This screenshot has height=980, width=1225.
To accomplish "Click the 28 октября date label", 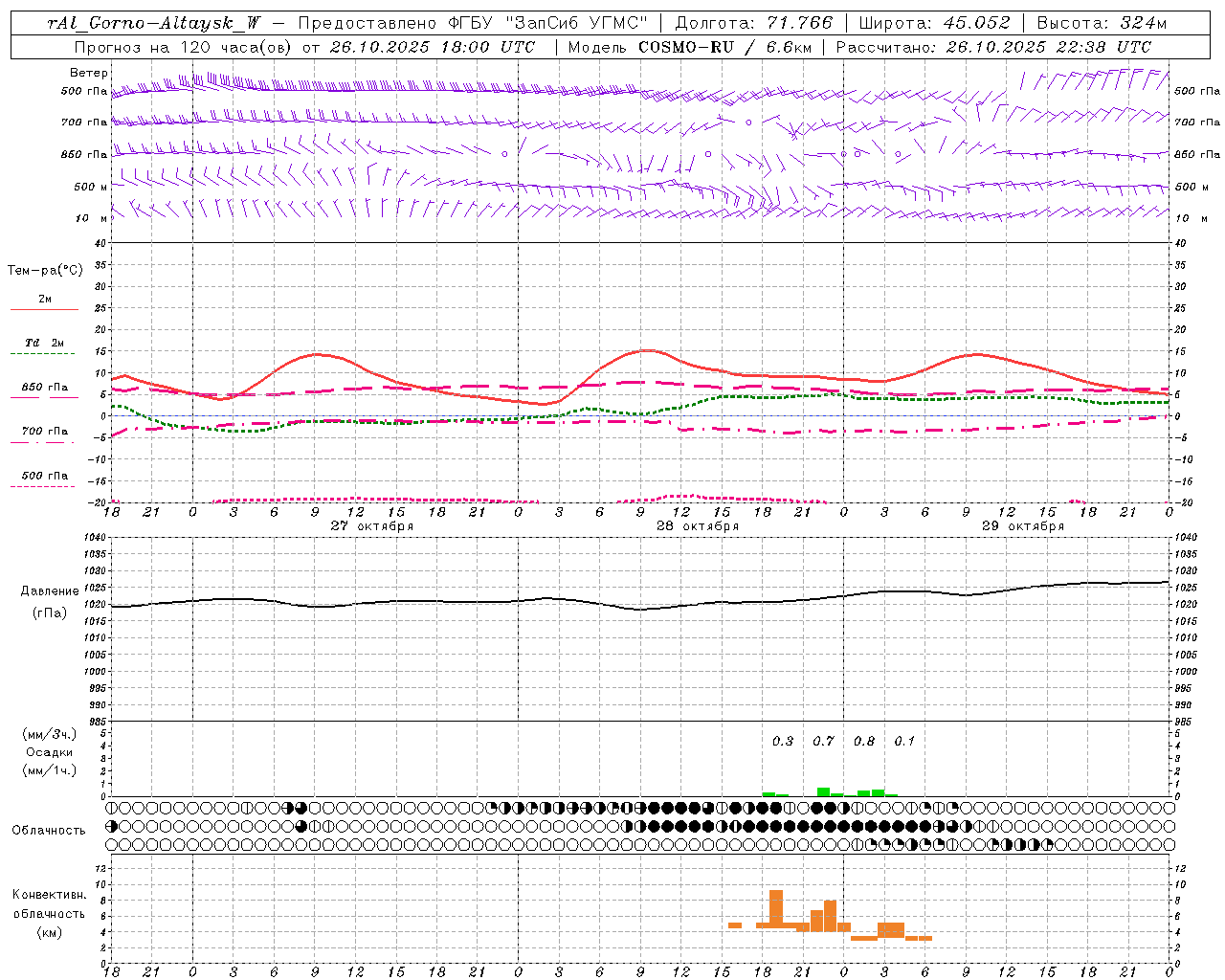I will pos(698,526).
